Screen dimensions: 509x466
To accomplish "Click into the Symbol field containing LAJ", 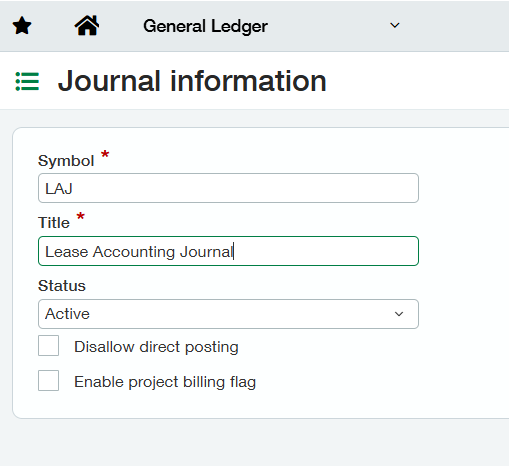I will tap(228, 188).
